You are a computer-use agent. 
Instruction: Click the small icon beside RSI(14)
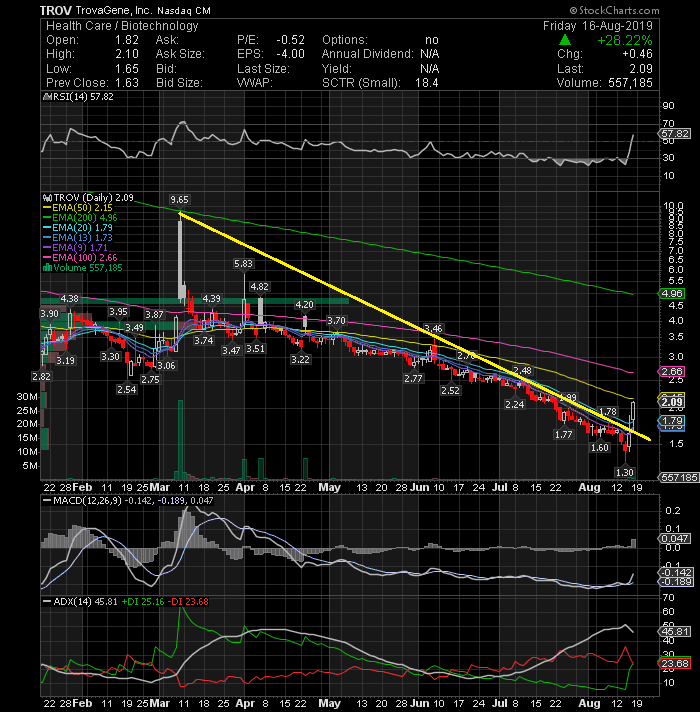pyautogui.click(x=45, y=97)
